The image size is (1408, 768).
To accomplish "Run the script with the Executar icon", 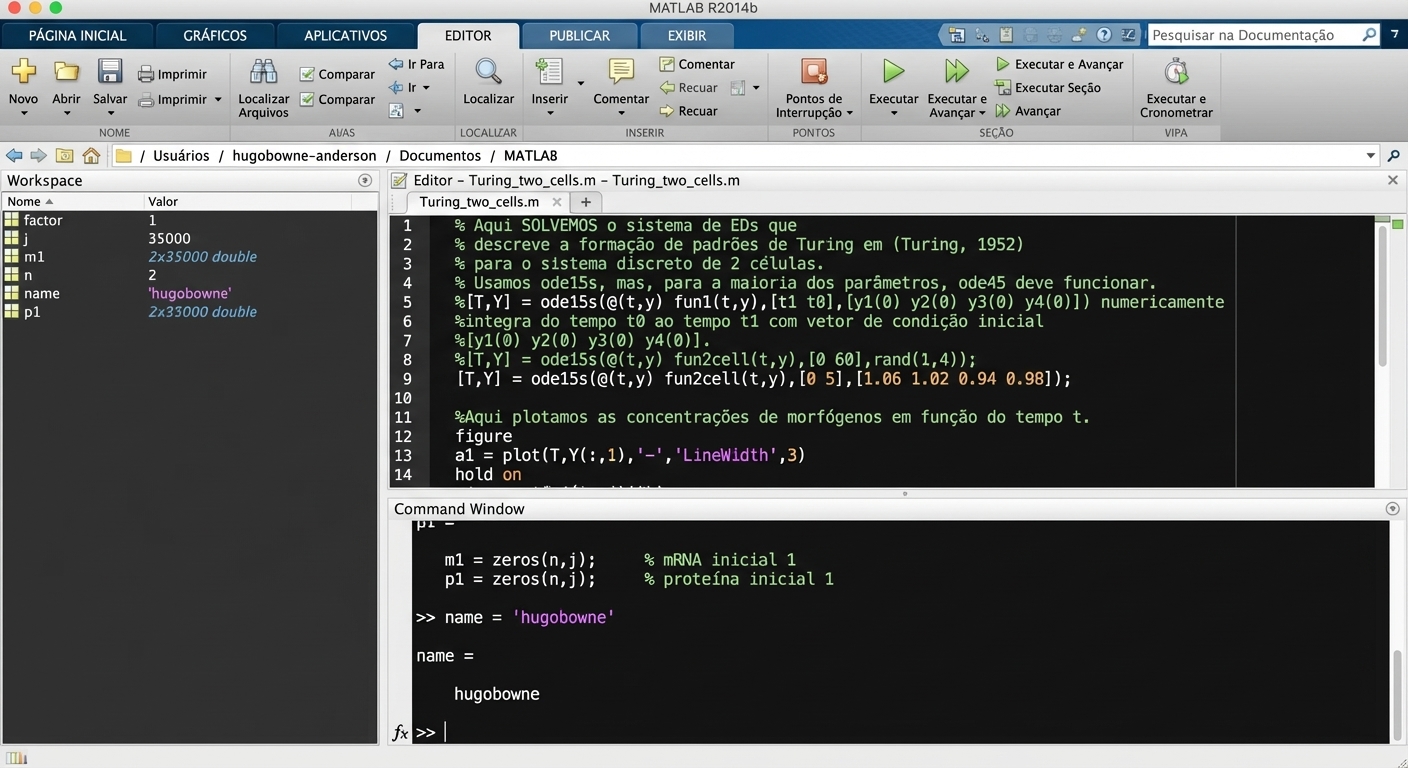I will pos(893,72).
